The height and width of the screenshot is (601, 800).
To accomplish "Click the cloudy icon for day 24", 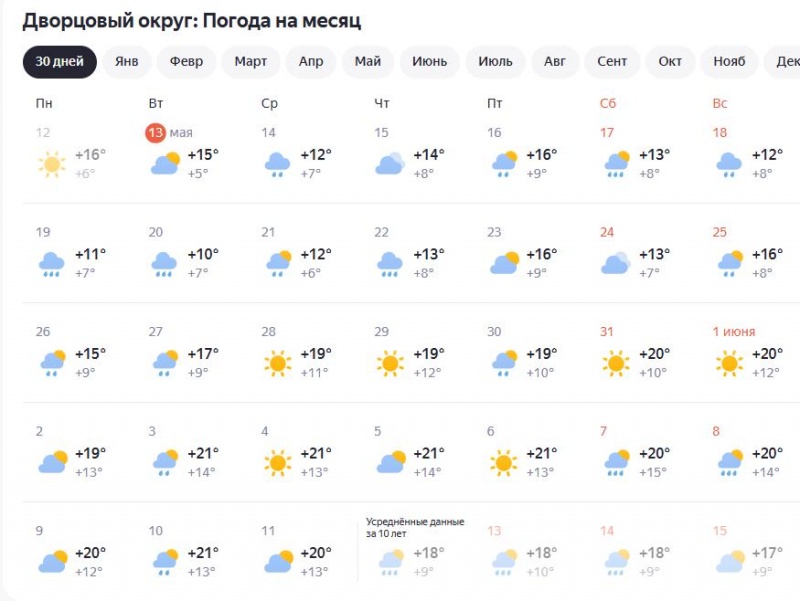I will click(x=615, y=263).
